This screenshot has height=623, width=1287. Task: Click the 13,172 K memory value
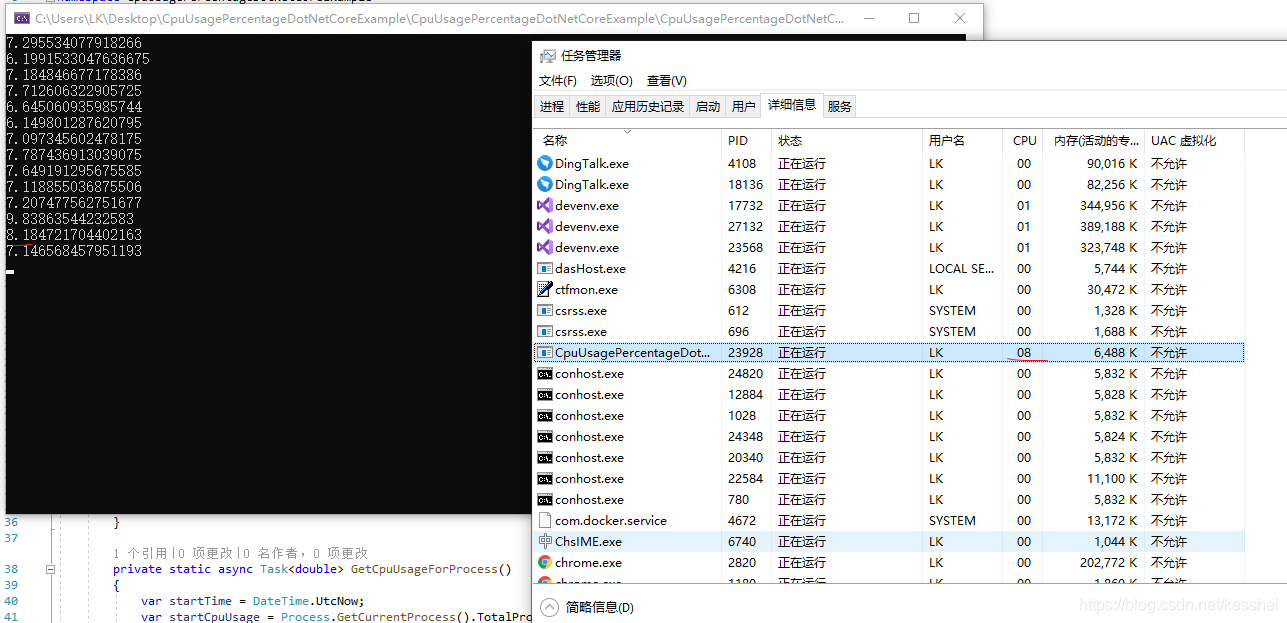(x=1112, y=520)
